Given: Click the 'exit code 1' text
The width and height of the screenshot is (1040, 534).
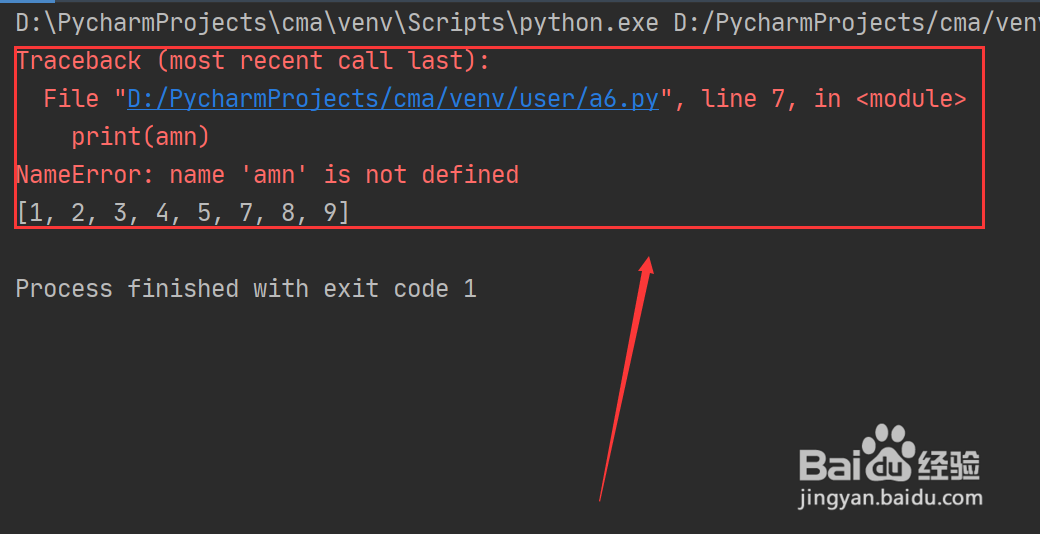Looking at the screenshot, I should pyautogui.click(x=400, y=289).
